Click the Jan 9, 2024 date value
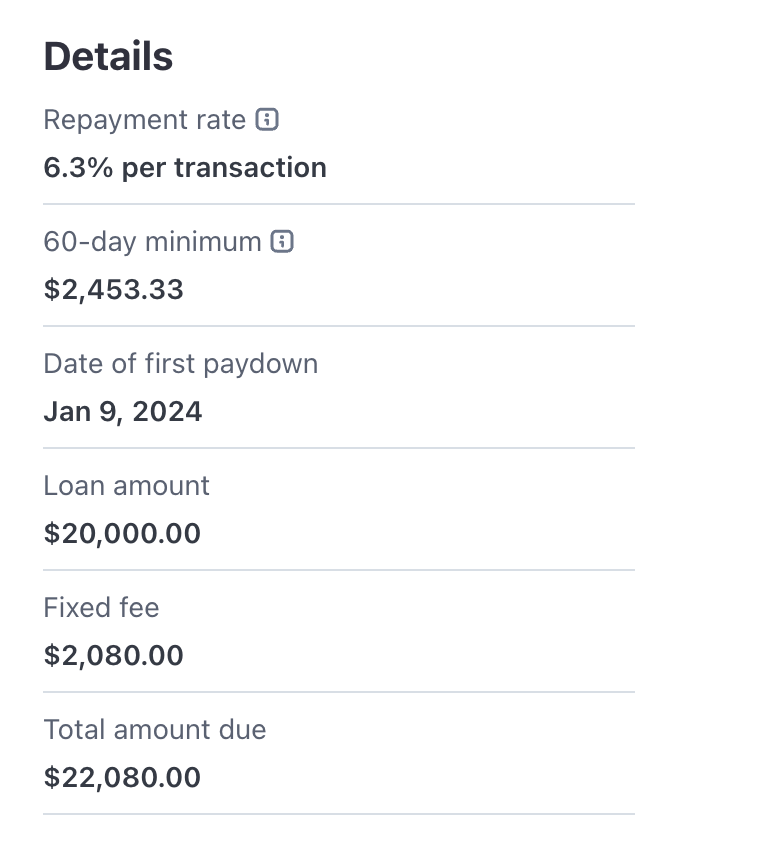 123,411
